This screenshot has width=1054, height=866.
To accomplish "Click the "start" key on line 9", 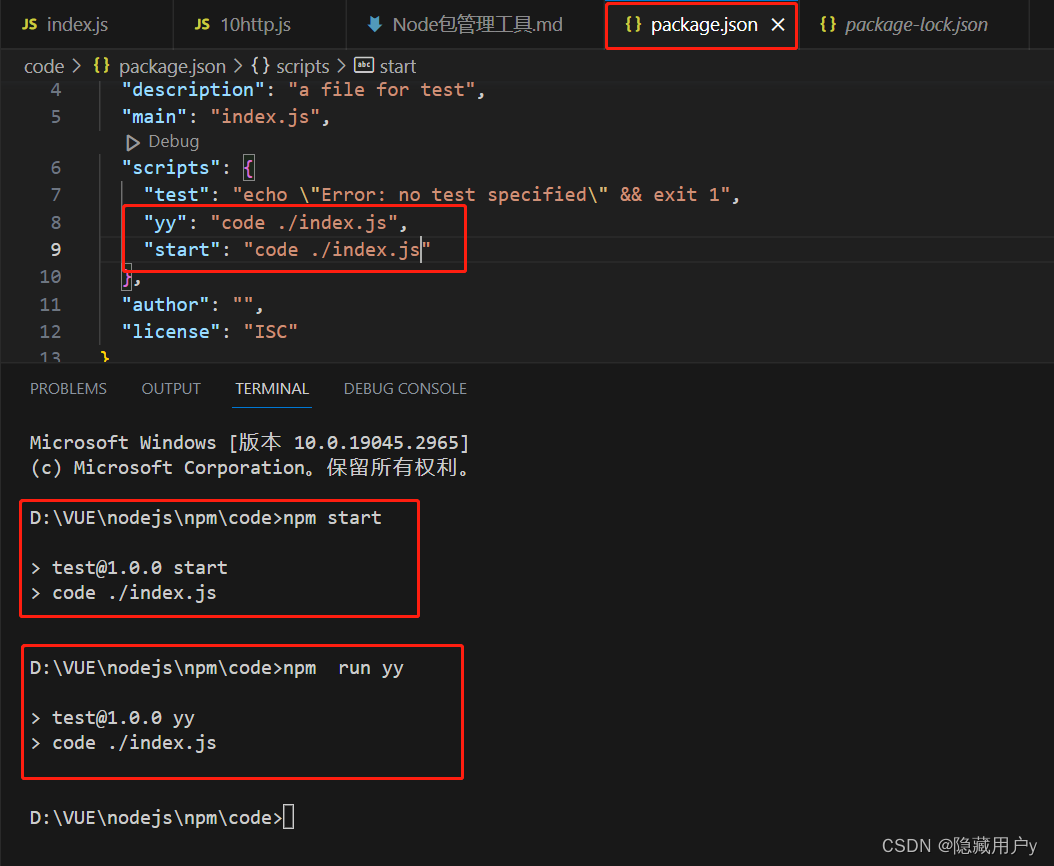I will 181,250.
